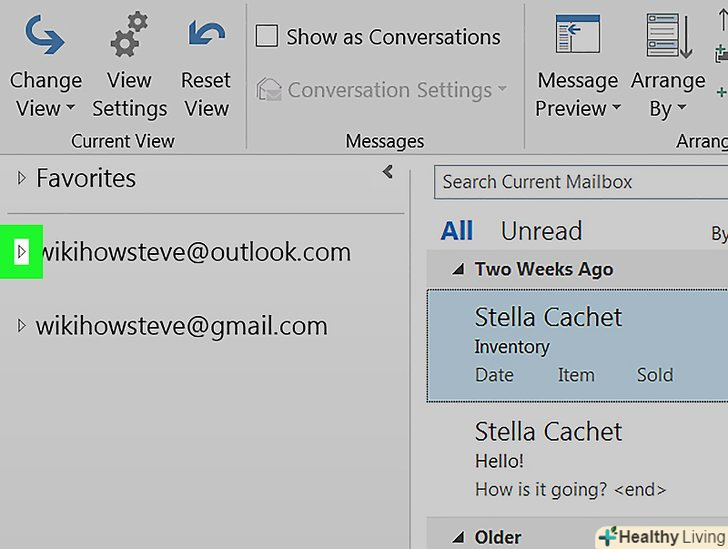Expand the wikihowsteve@outlook.com account
Image resolution: width=728 pixels, height=549 pixels.
click(22, 252)
